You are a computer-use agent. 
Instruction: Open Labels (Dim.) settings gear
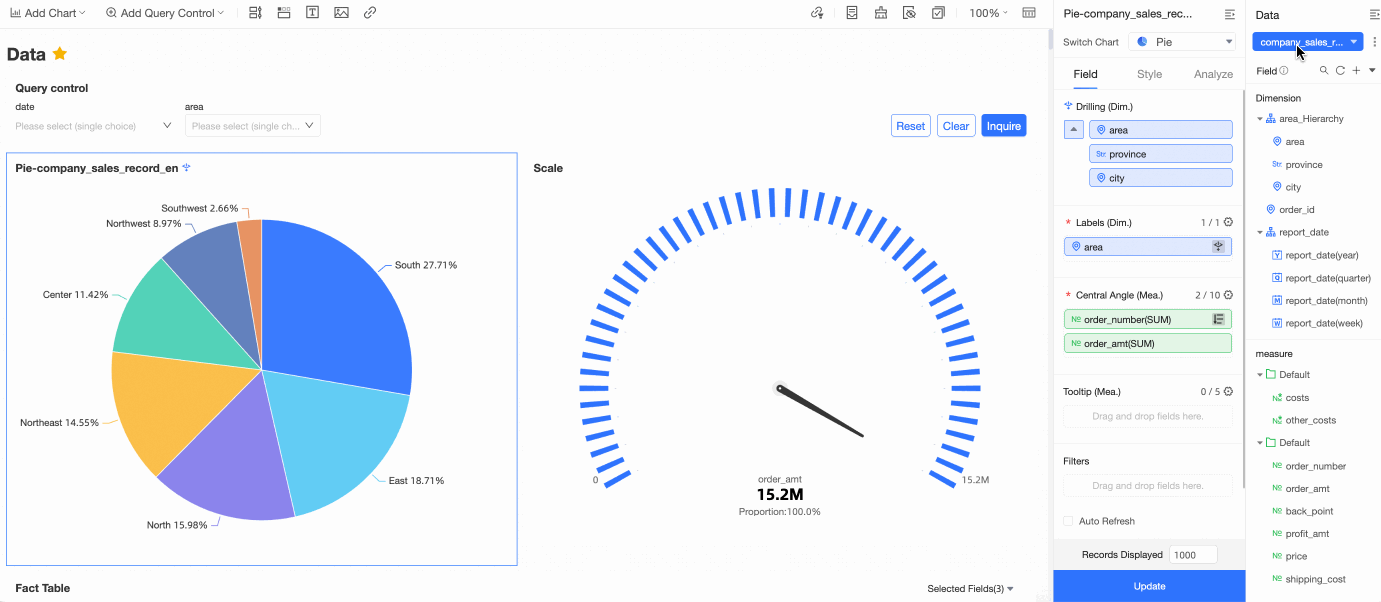[1228, 222]
